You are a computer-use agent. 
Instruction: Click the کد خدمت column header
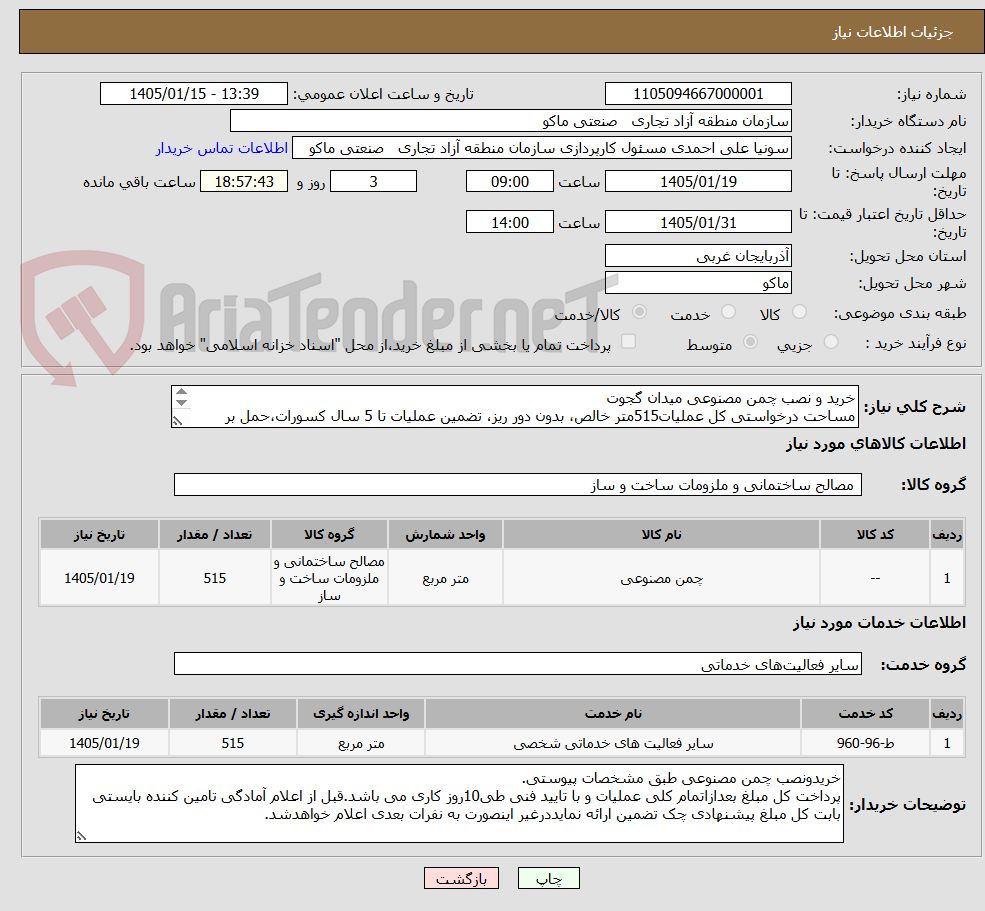coord(865,714)
